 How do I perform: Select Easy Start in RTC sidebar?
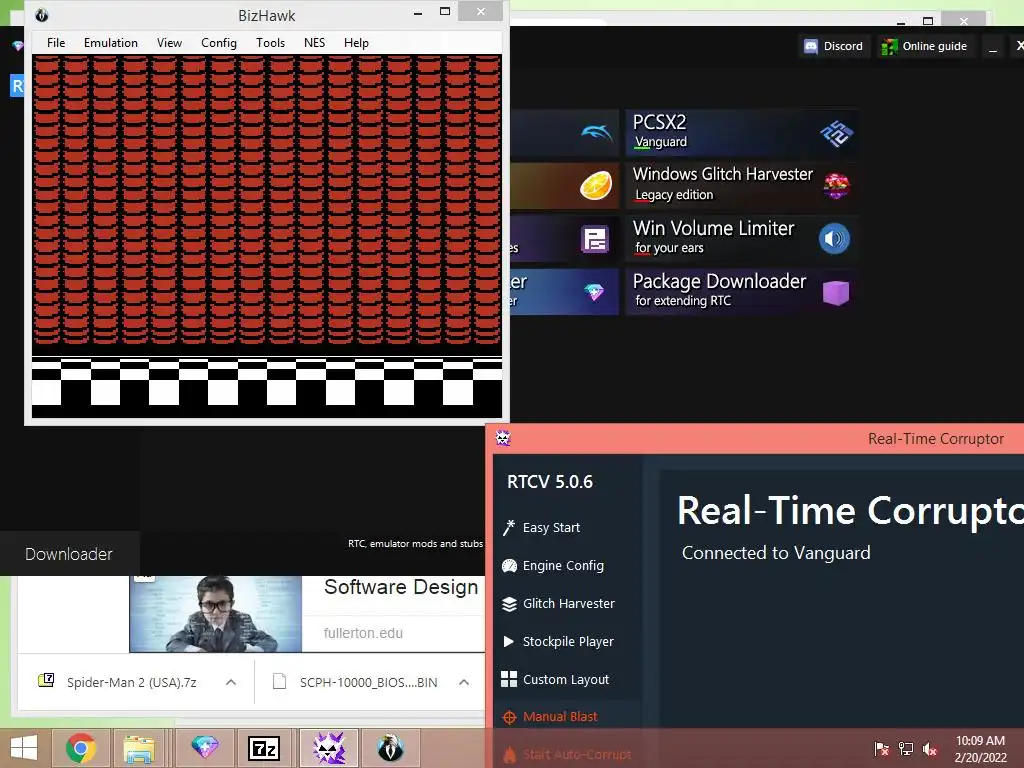coord(551,528)
